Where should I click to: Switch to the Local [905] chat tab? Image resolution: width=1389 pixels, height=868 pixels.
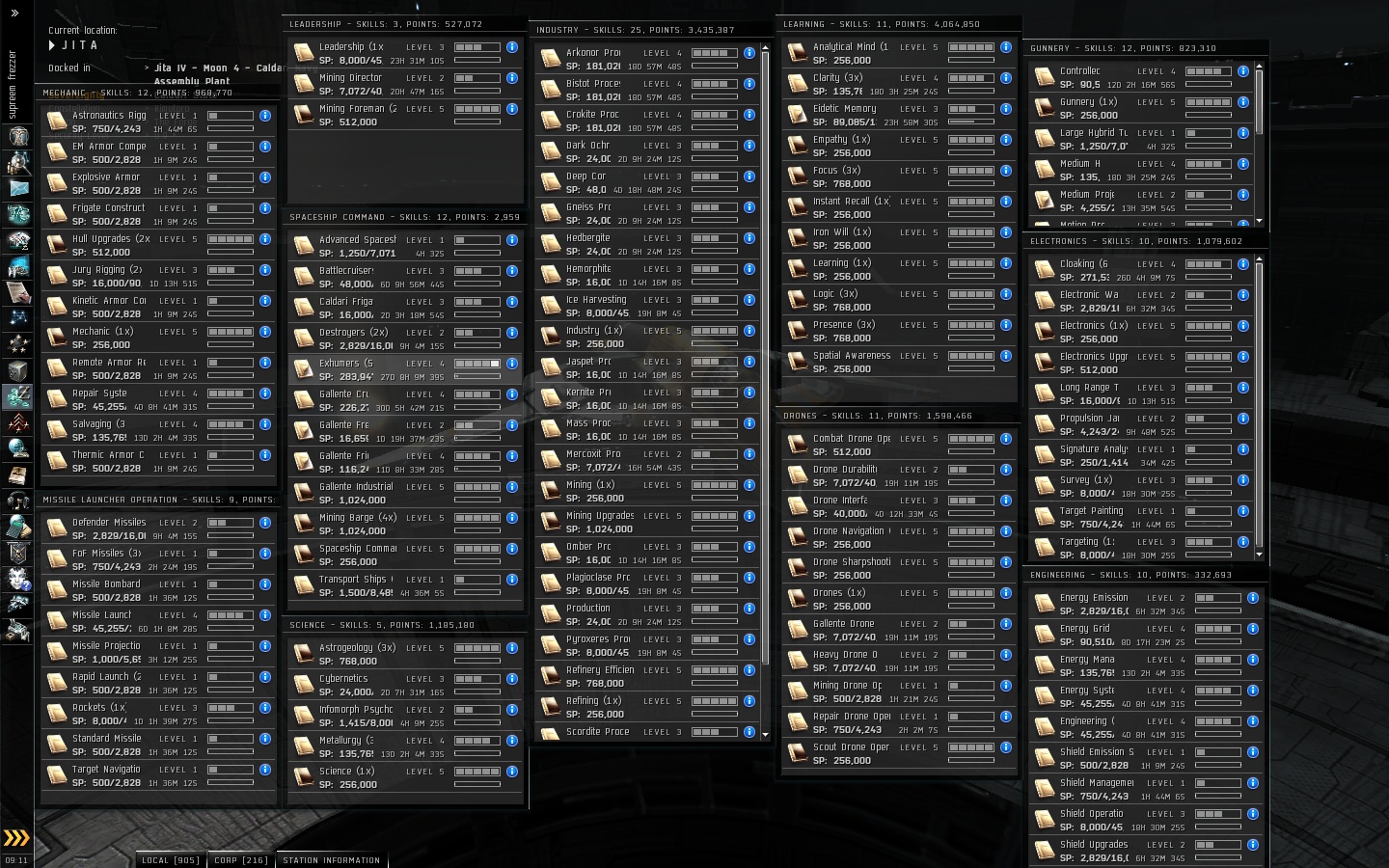[171, 860]
